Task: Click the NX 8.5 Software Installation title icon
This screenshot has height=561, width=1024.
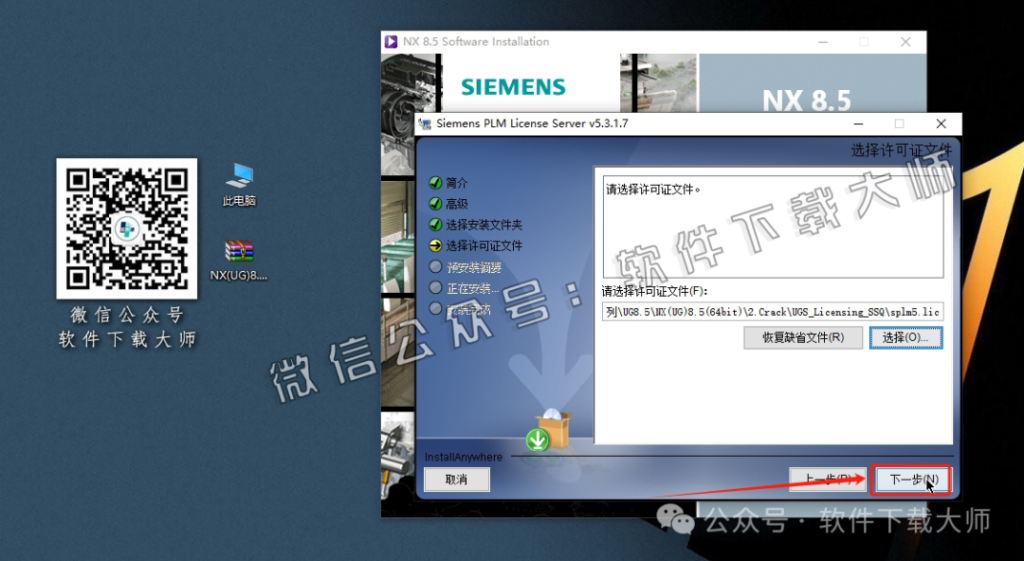Action: pyautogui.click(x=391, y=42)
